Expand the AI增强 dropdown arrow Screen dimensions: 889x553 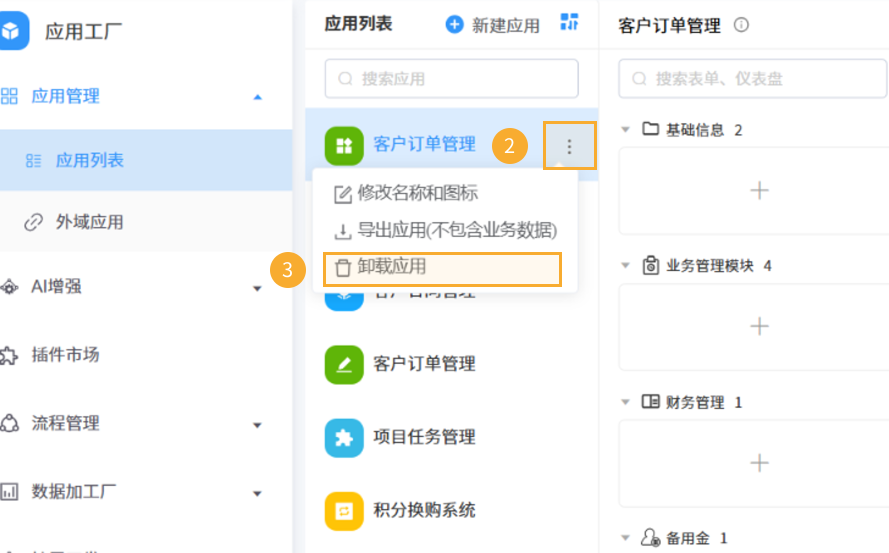pyautogui.click(x=257, y=288)
